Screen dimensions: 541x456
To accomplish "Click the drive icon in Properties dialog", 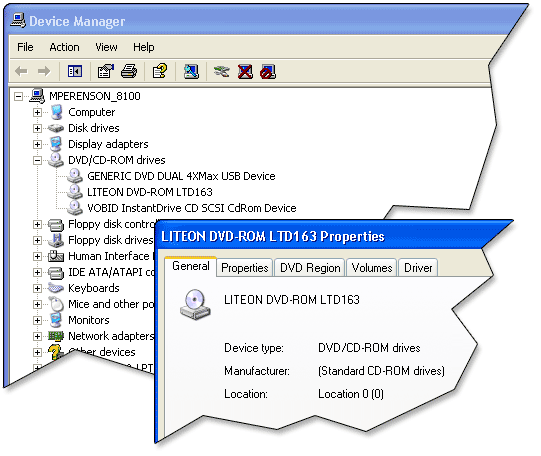I will (195, 305).
